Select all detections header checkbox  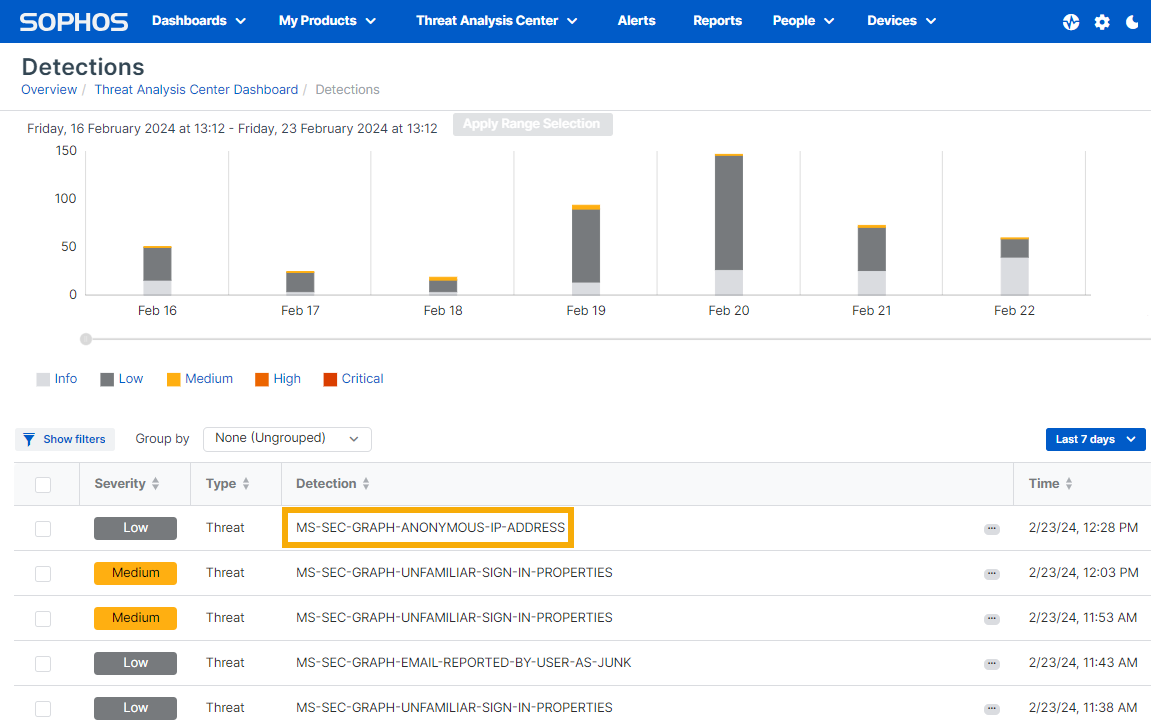pos(43,485)
